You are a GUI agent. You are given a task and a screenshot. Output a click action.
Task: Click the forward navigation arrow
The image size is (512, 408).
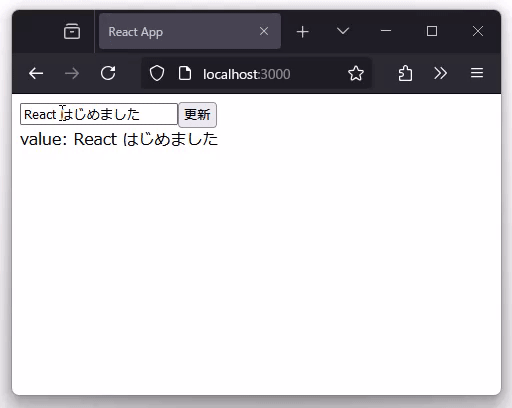[72, 73]
